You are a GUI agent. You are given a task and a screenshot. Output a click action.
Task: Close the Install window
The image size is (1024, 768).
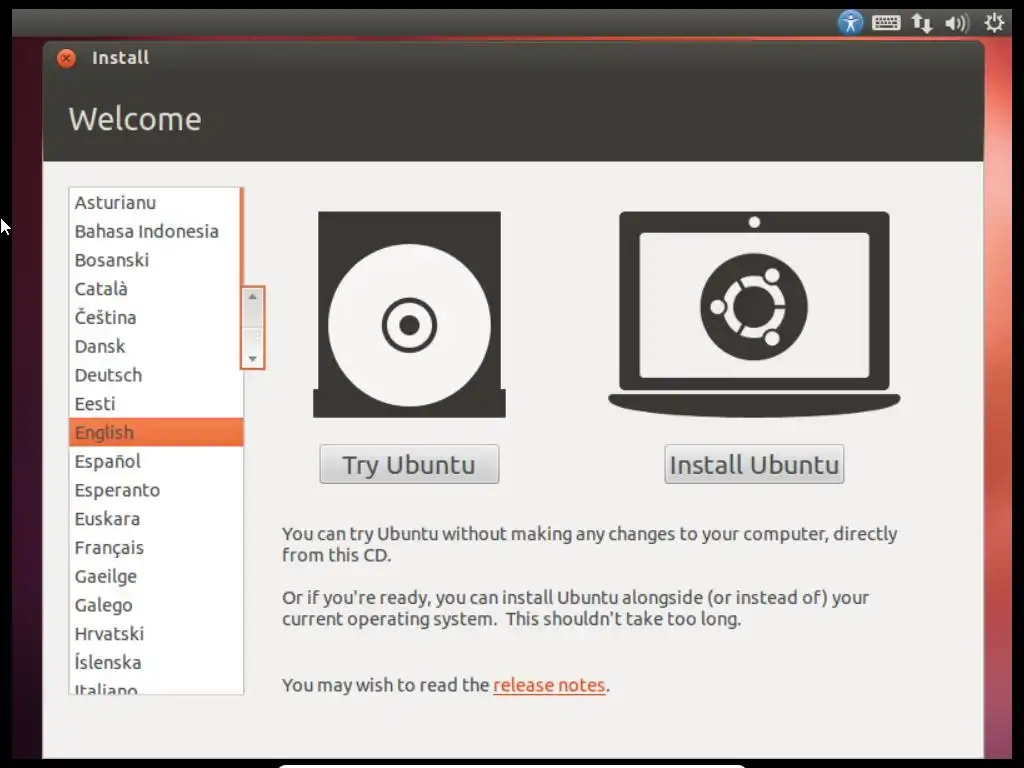pos(66,58)
